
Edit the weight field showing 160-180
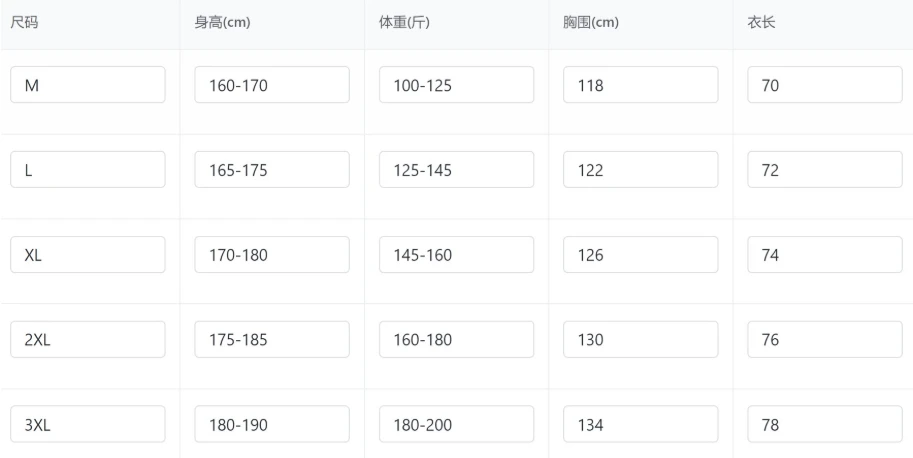tap(456, 340)
